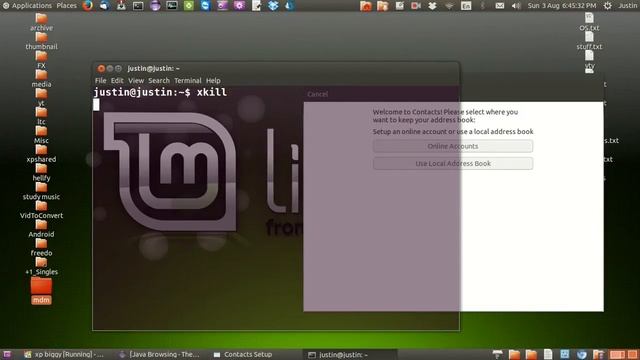This screenshot has width=640, height=360.
Task: Open the purple orb launcher in top panel
Action: [155, 5]
